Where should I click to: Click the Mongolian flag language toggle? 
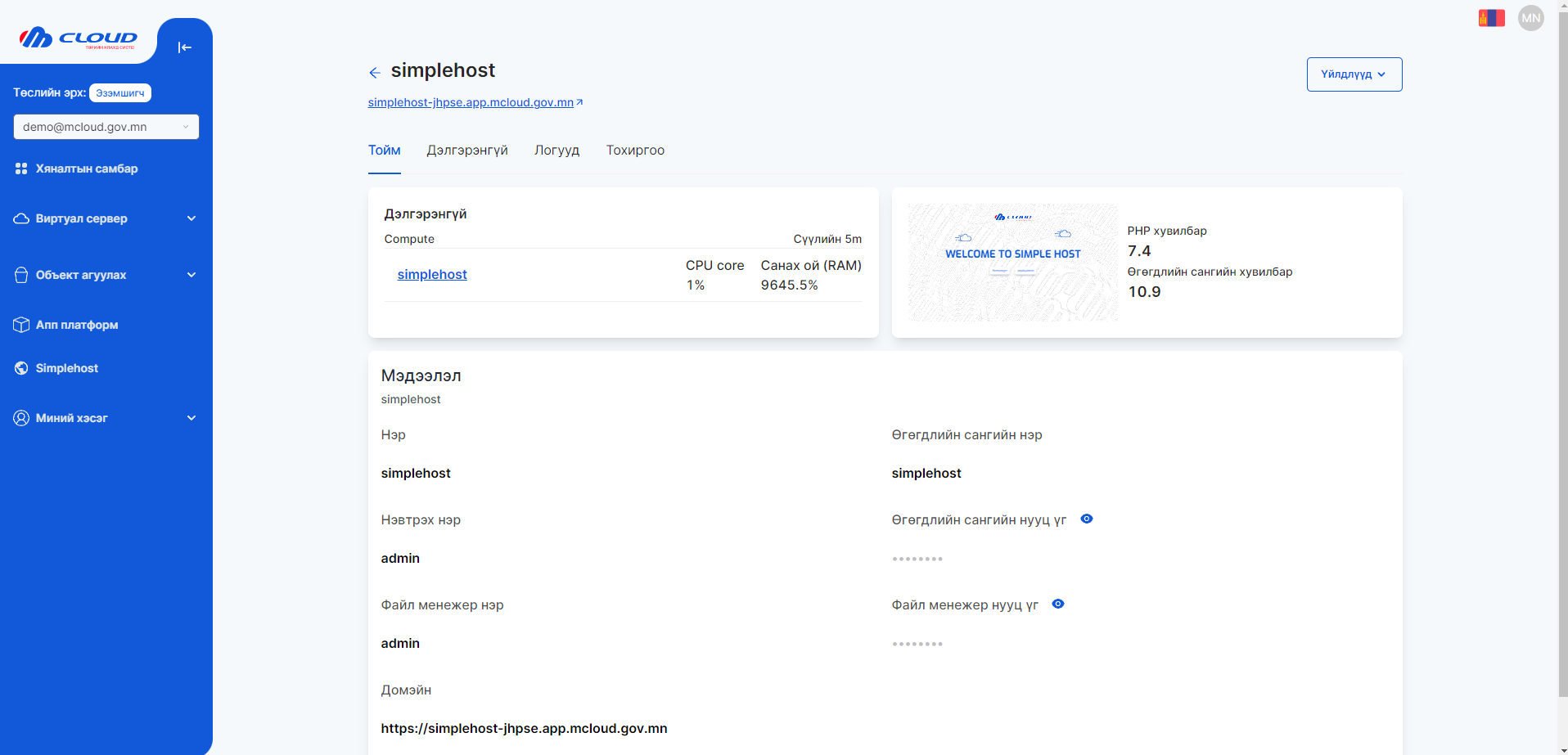coord(1491,17)
